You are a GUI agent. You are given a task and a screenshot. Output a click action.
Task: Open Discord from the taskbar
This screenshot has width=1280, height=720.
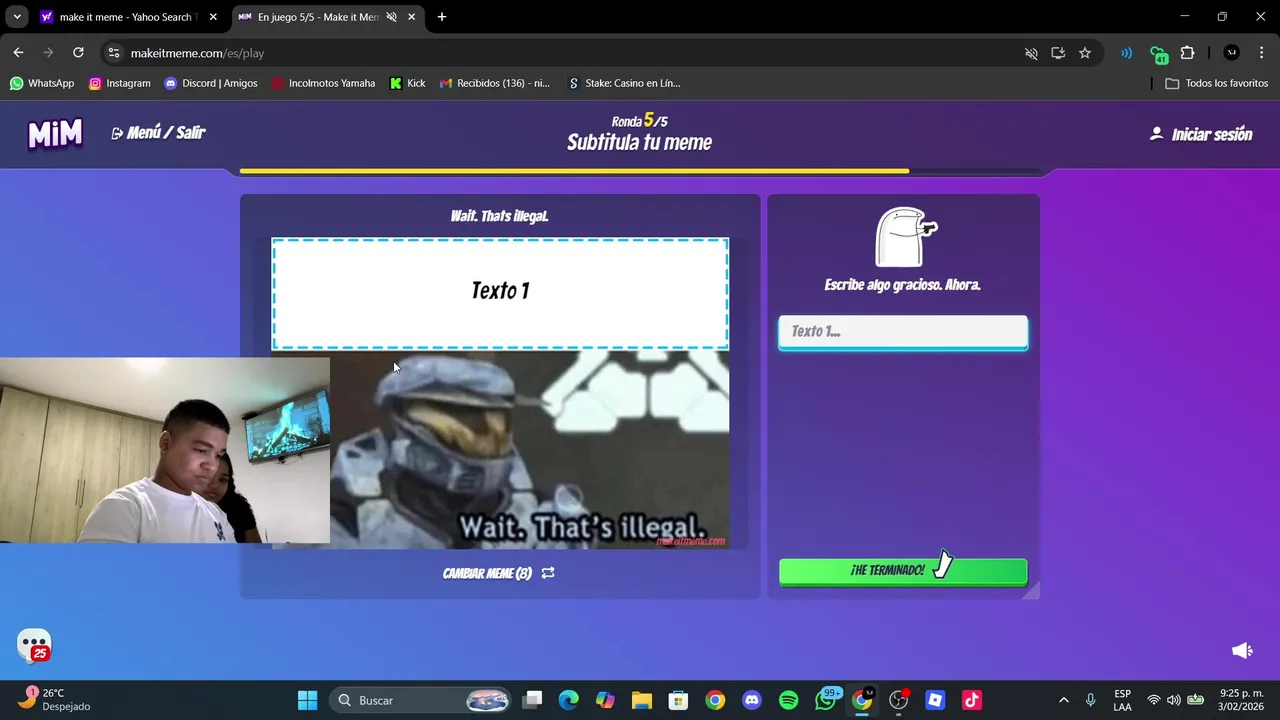752,700
